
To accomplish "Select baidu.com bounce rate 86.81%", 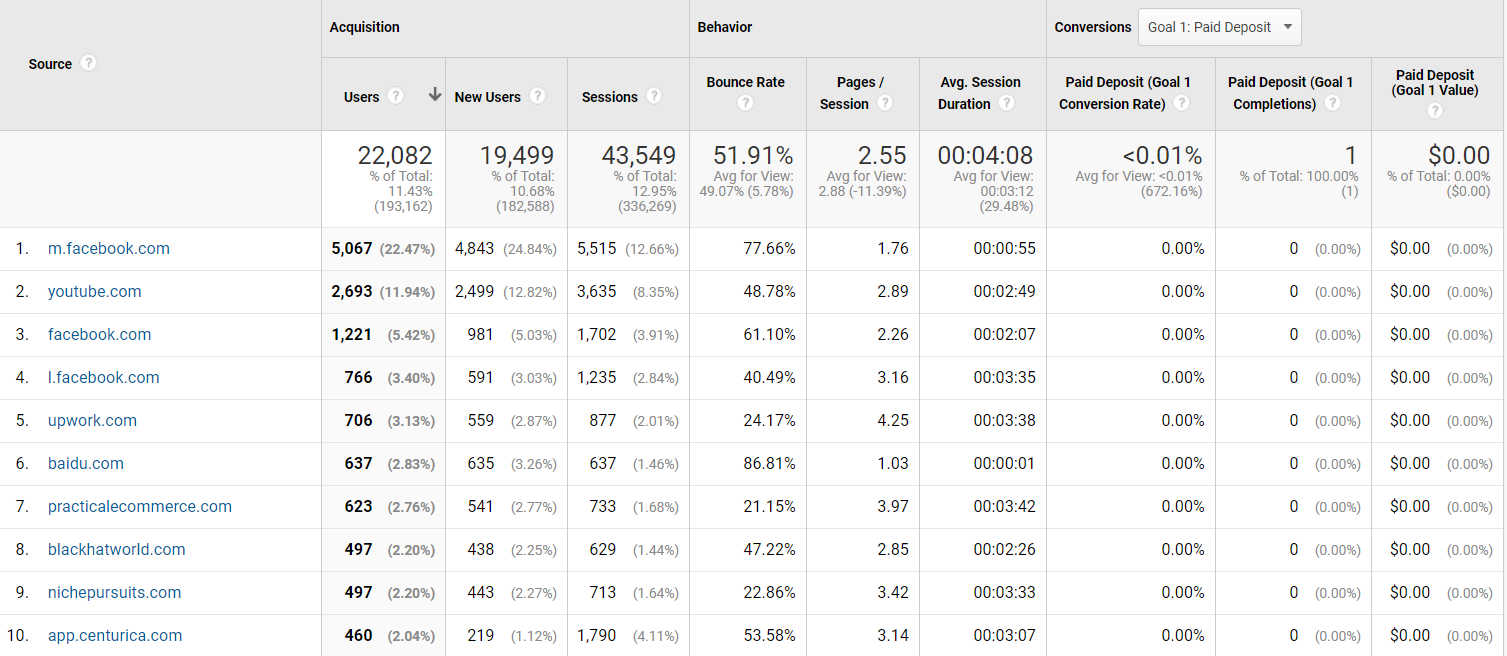I will 769,464.
